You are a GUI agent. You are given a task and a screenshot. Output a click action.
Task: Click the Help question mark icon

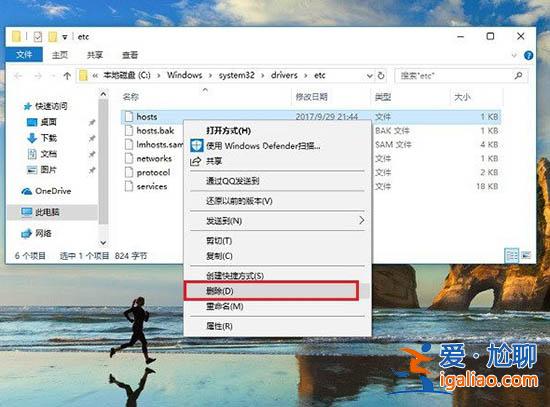point(528,55)
